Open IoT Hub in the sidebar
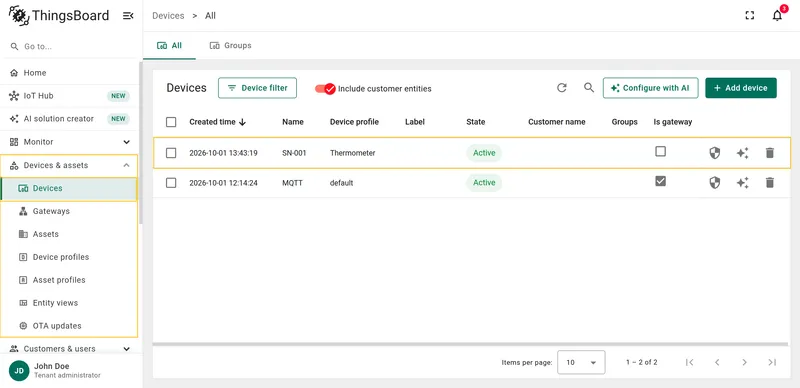 (x=69, y=96)
